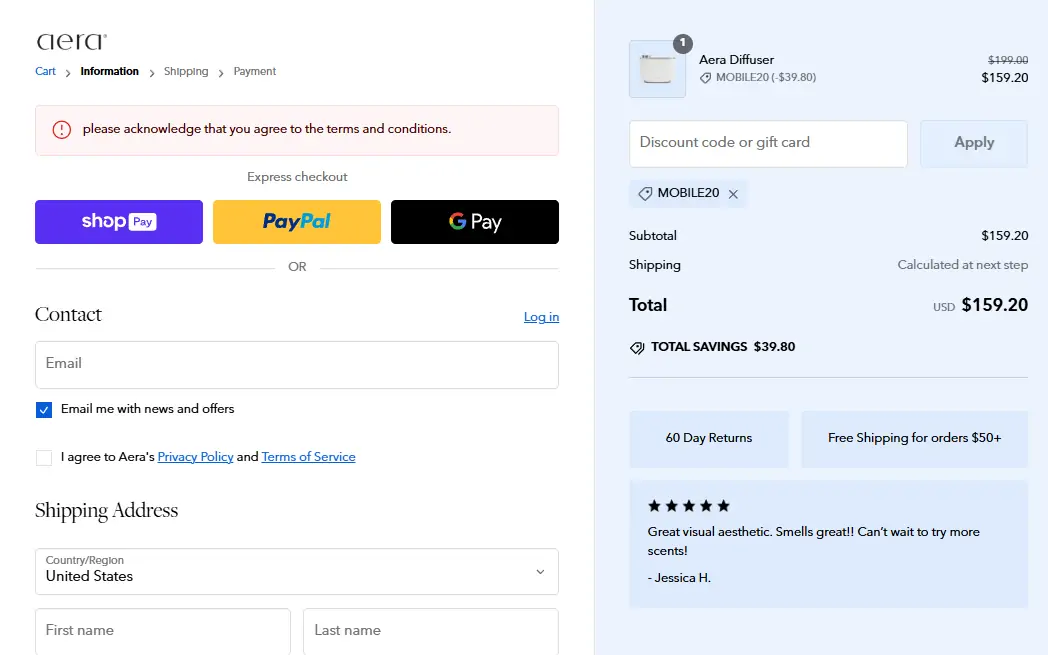Image resolution: width=1048 pixels, height=655 pixels.
Task: Click the Aera Diffuser product thumbnail
Action: pos(657,69)
